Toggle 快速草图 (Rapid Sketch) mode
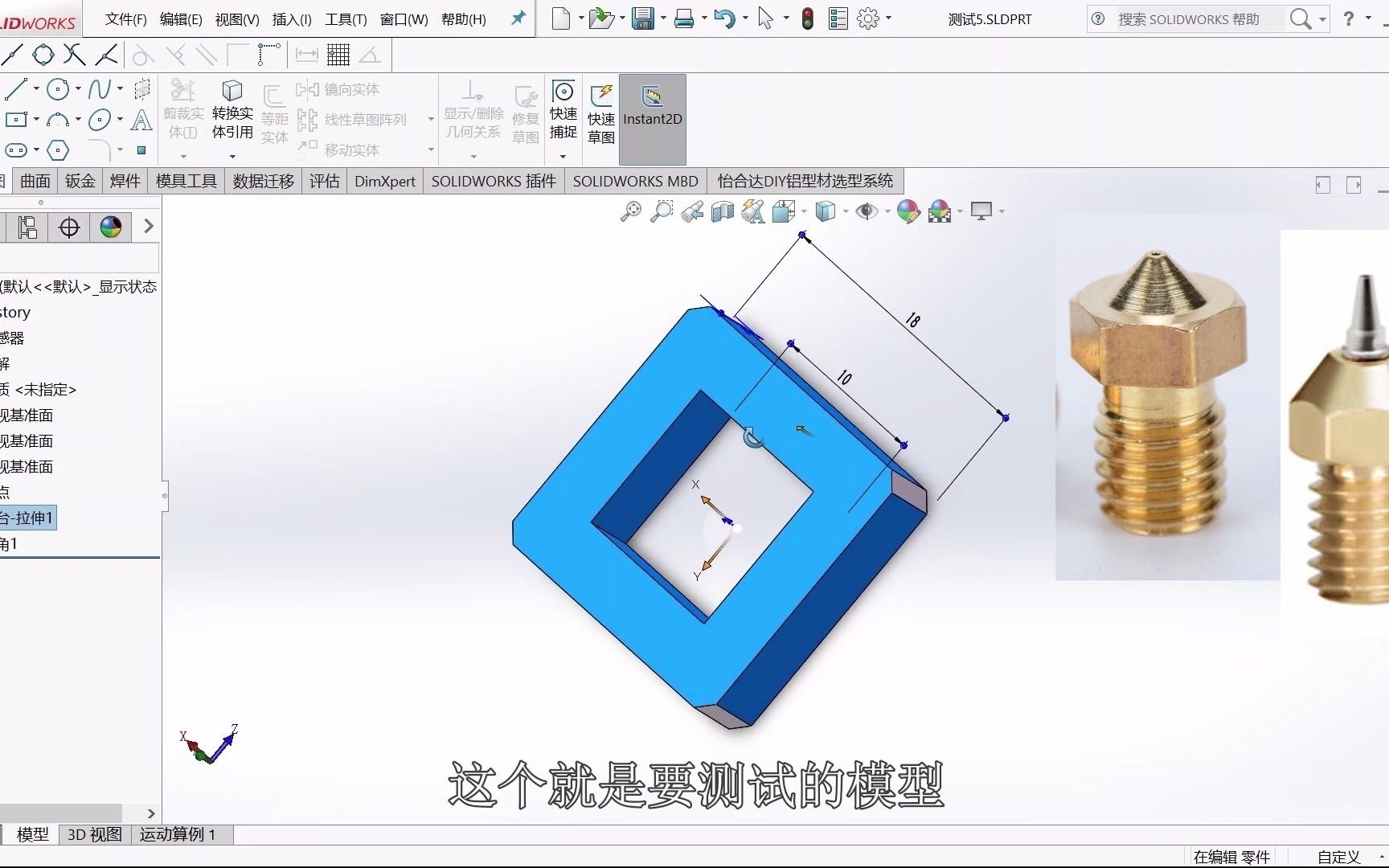 (x=600, y=117)
